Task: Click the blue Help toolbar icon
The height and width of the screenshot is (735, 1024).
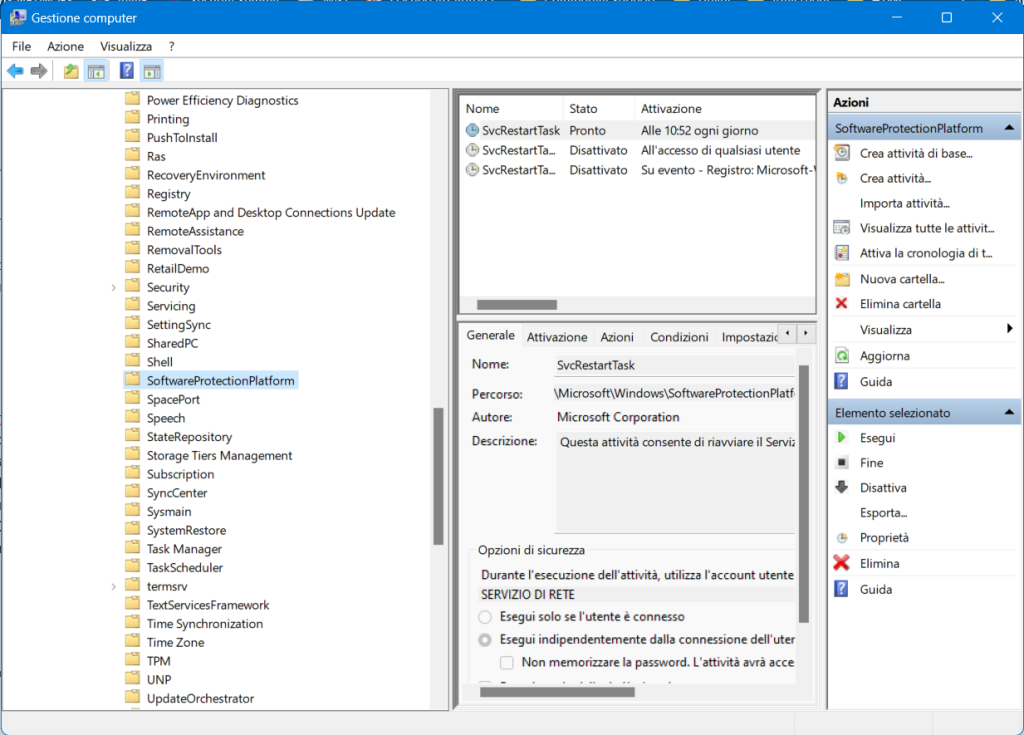Action: pyautogui.click(x=126, y=71)
